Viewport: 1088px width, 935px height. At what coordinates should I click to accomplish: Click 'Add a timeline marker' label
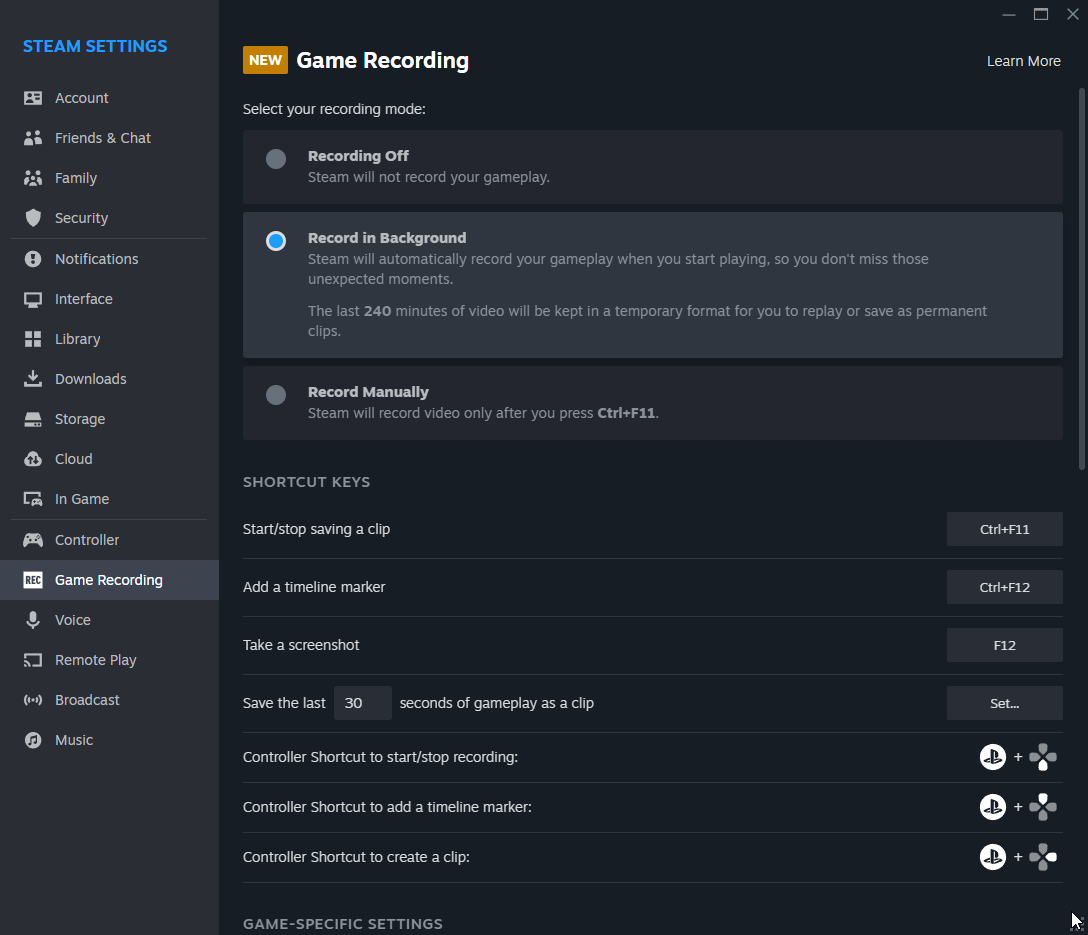point(314,587)
